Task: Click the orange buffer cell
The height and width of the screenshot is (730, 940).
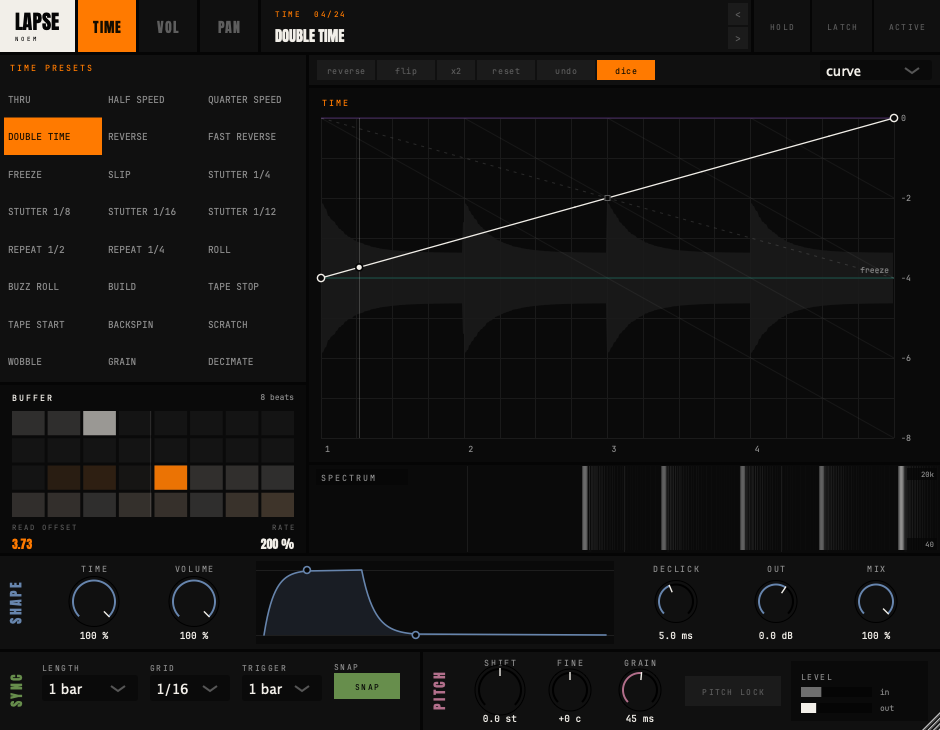Action: (171, 478)
